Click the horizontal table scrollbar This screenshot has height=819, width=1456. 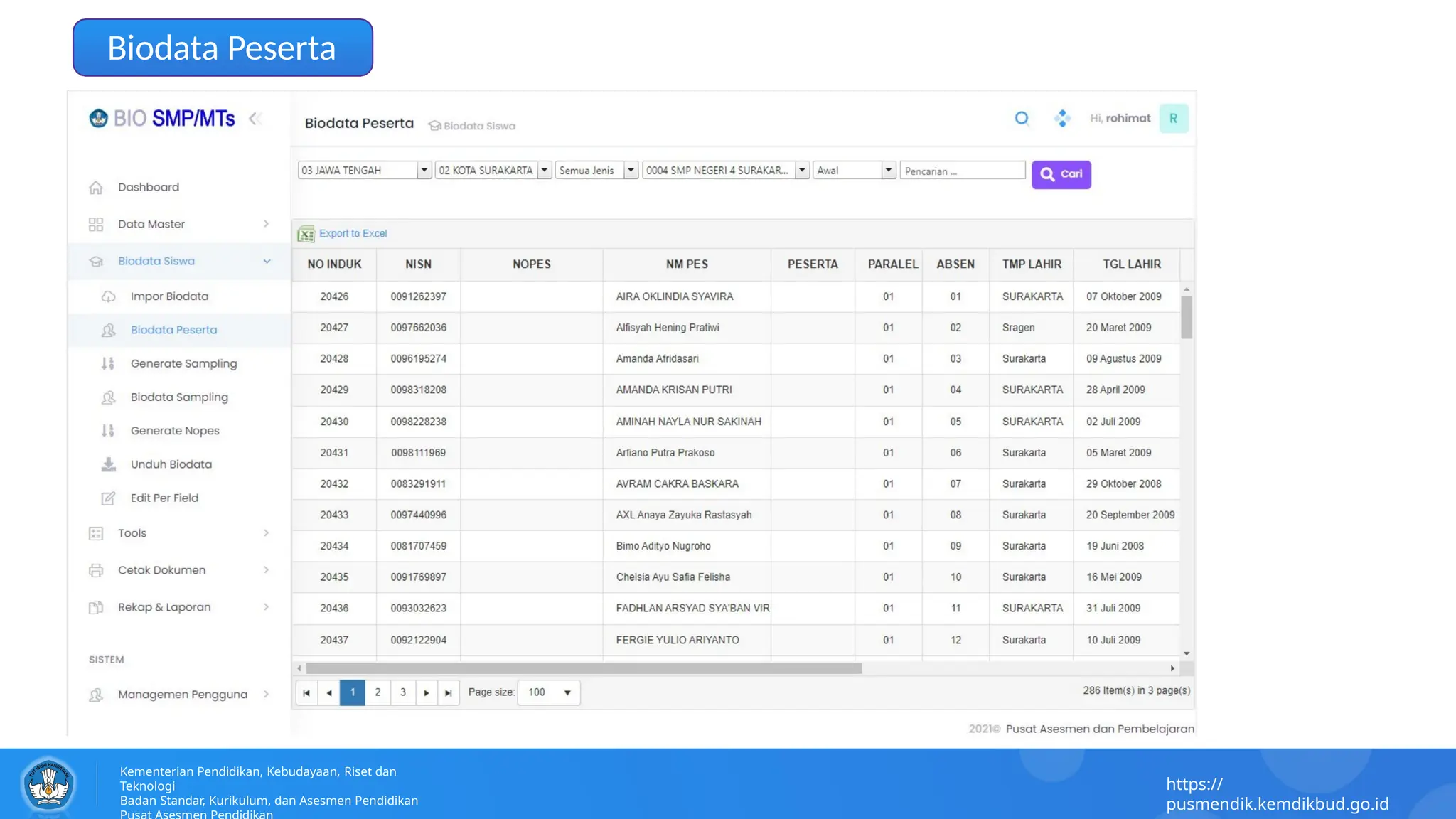[583, 668]
